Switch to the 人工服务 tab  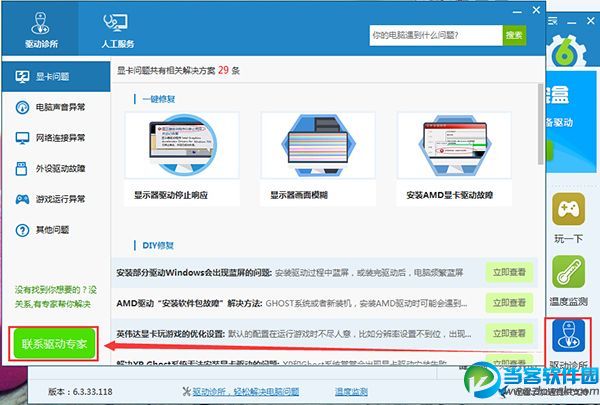[117, 29]
